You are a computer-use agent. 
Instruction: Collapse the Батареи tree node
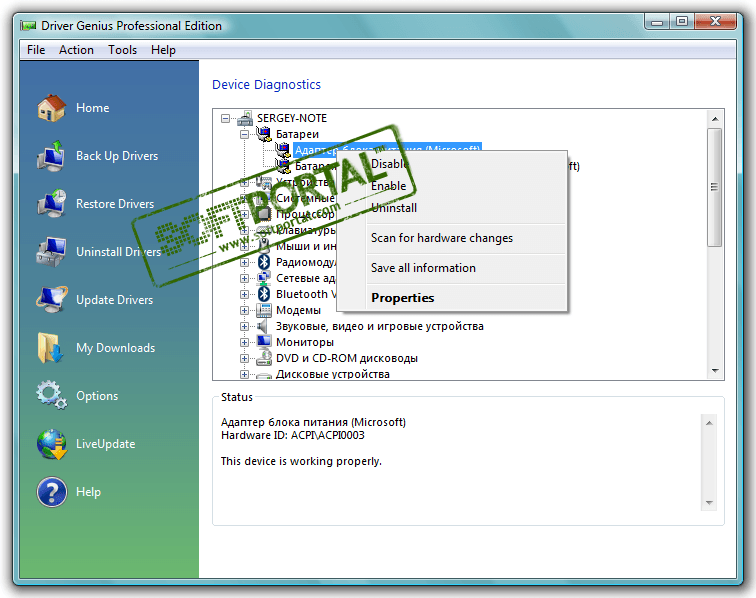[x=244, y=134]
